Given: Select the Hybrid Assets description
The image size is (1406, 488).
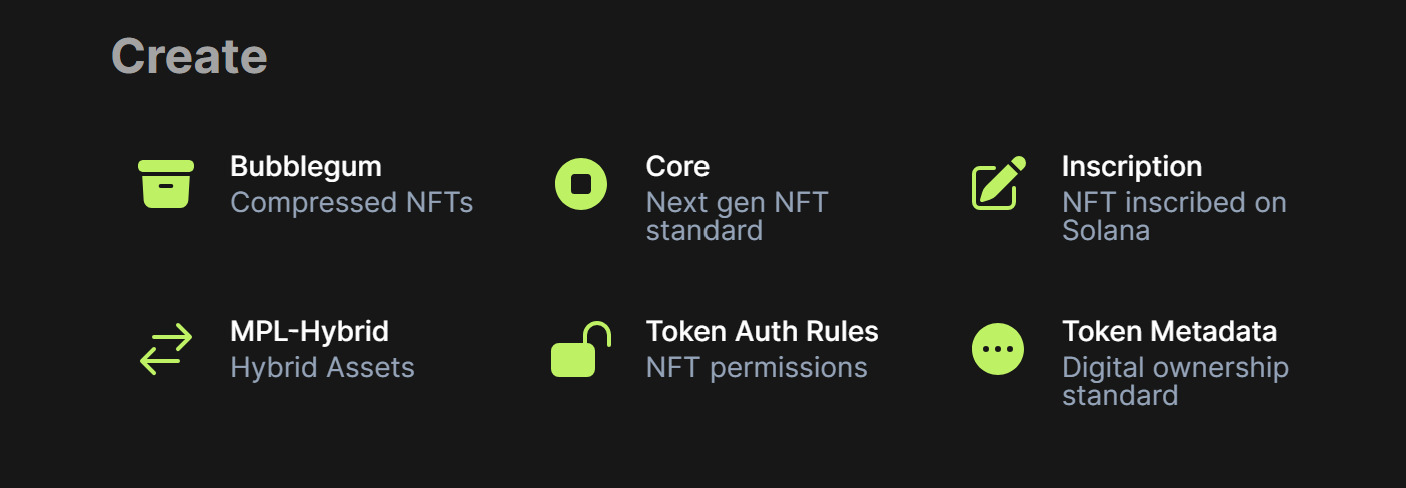Looking at the screenshot, I should (x=322, y=368).
